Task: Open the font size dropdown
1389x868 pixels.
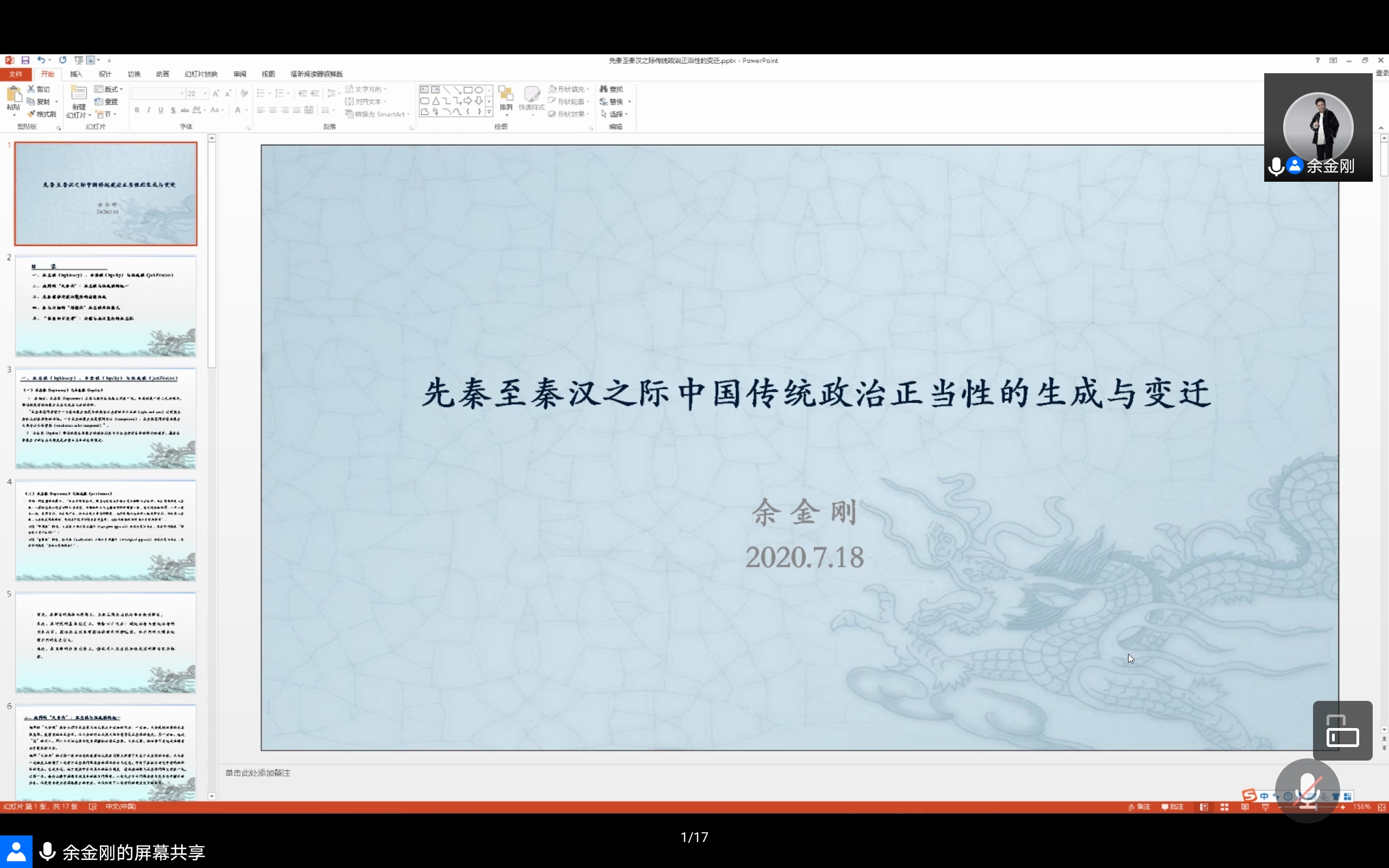Action: coord(205,93)
